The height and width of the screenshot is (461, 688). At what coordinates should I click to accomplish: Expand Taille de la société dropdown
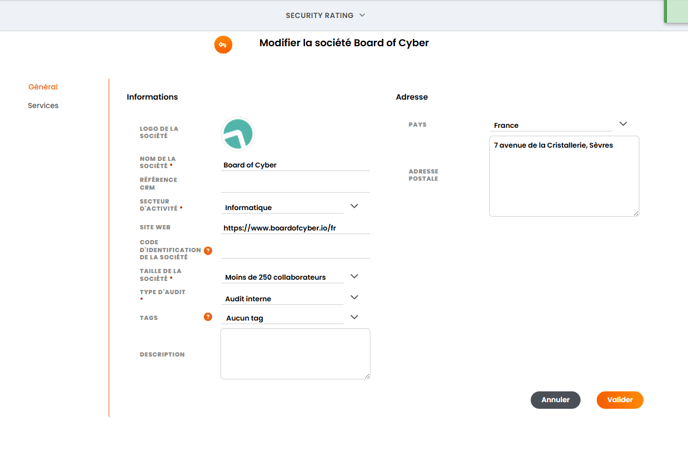[x=354, y=277]
